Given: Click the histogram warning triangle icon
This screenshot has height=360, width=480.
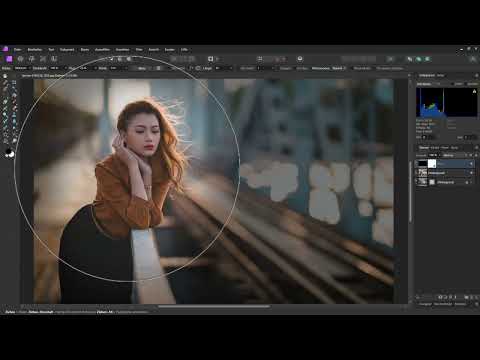Looking at the screenshot, I should click(474, 91).
